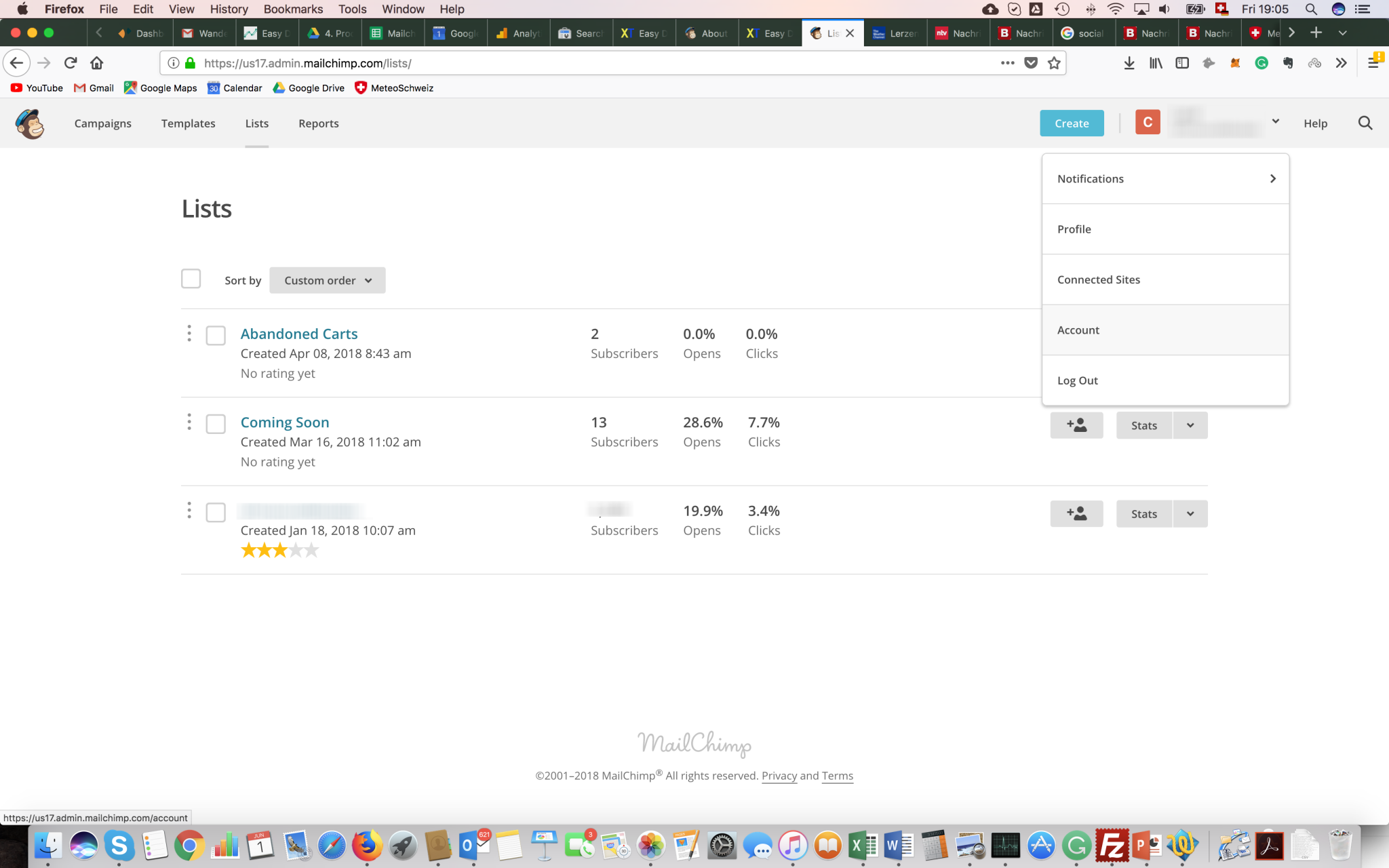
Task: Open three-dot handle for Abandoned Carts list
Action: click(x=189, y=334)
